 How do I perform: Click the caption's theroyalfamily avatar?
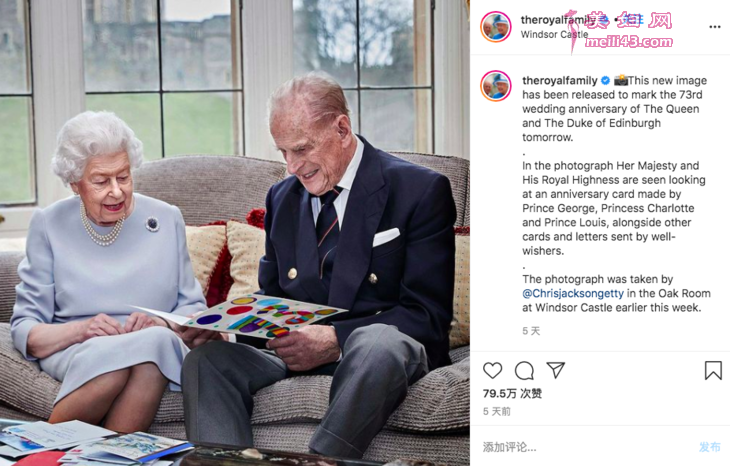coord(496,86)
